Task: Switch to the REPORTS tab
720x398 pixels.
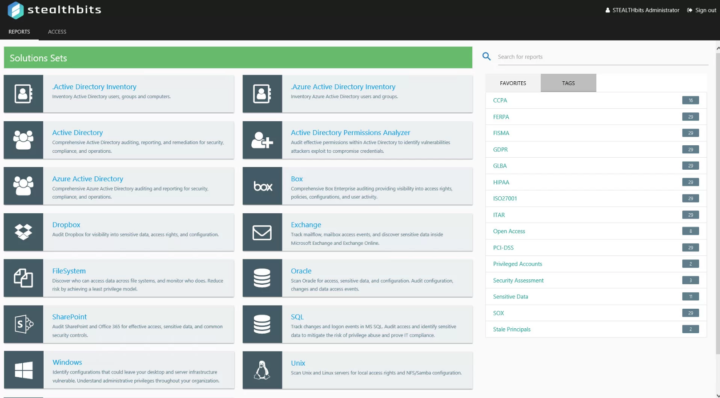Action: [x=19, y=32]
